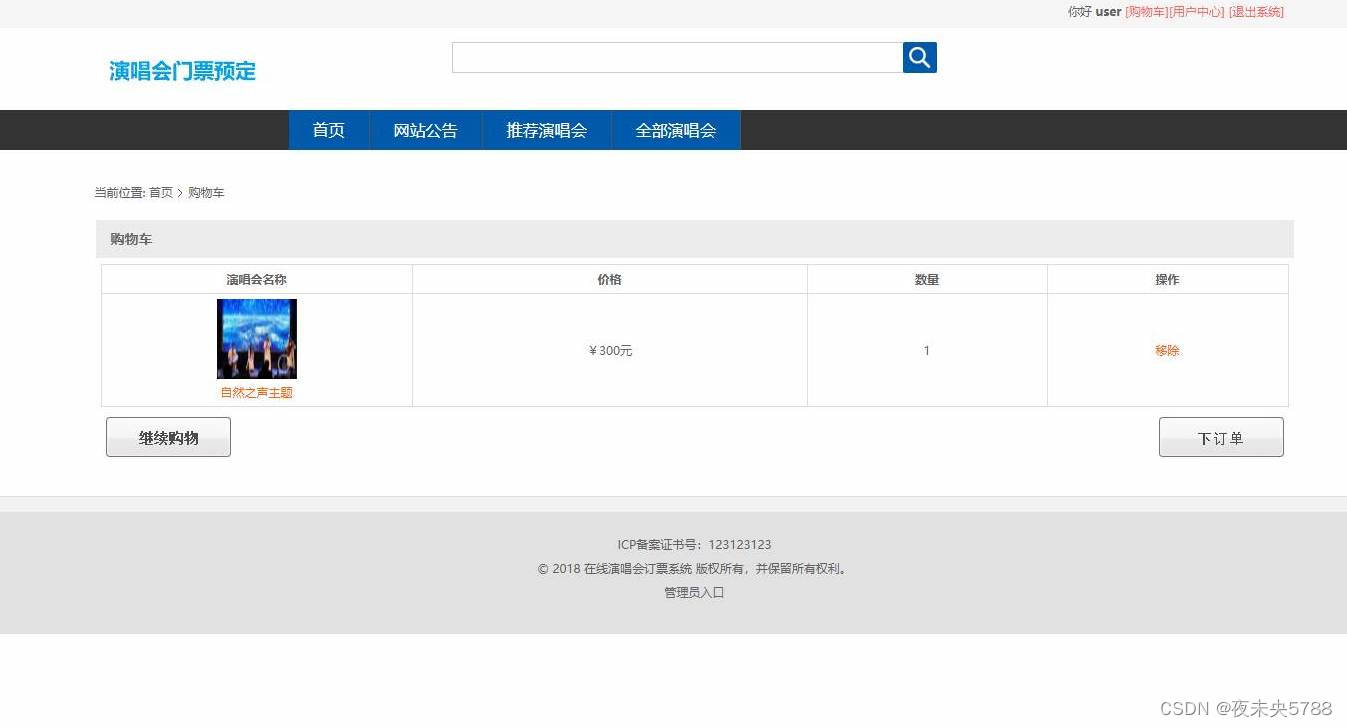Open the 自然之声主题 concert name link
Viewport: 1347px width, 727px height.
257,393
